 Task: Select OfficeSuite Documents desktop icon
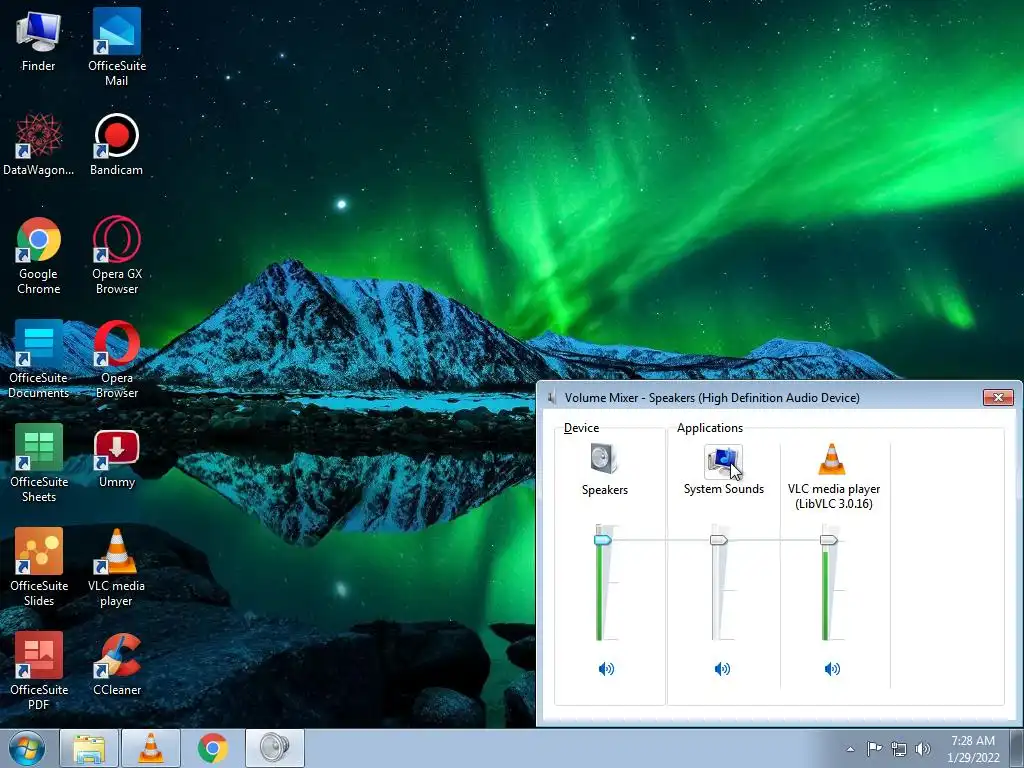(39, 359)
